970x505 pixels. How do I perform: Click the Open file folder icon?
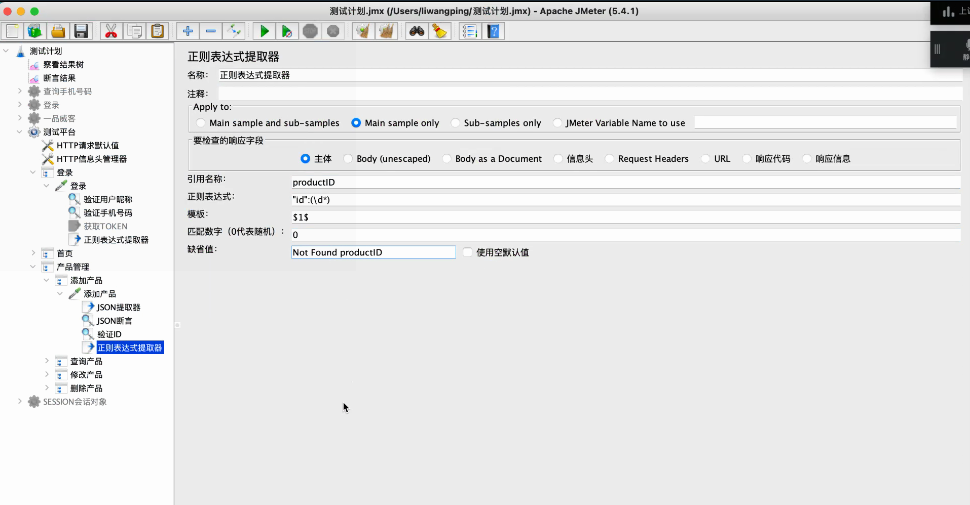coord(58,31)
